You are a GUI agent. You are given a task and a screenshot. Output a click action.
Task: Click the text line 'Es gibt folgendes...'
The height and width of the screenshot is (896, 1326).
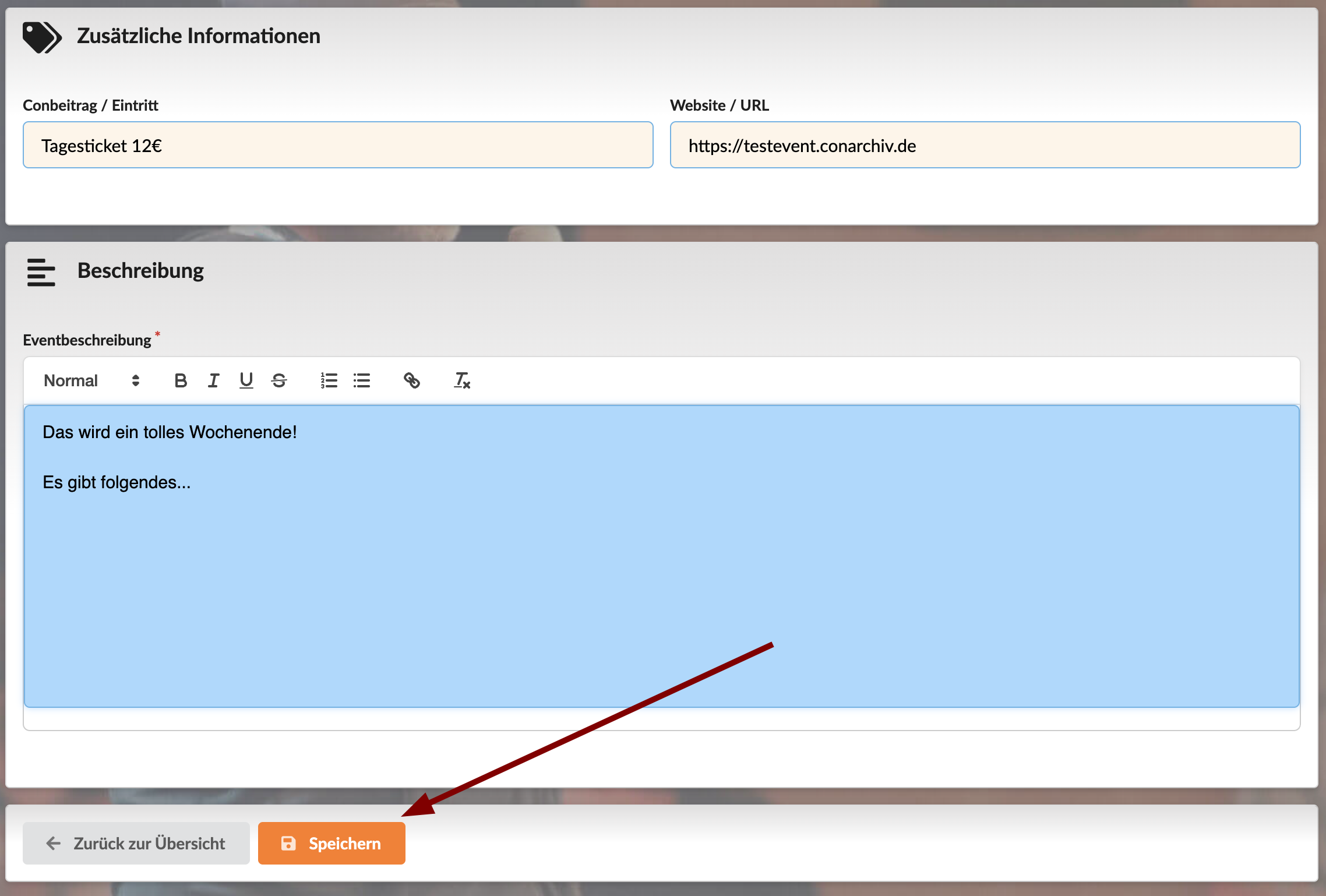coord(117,483)
